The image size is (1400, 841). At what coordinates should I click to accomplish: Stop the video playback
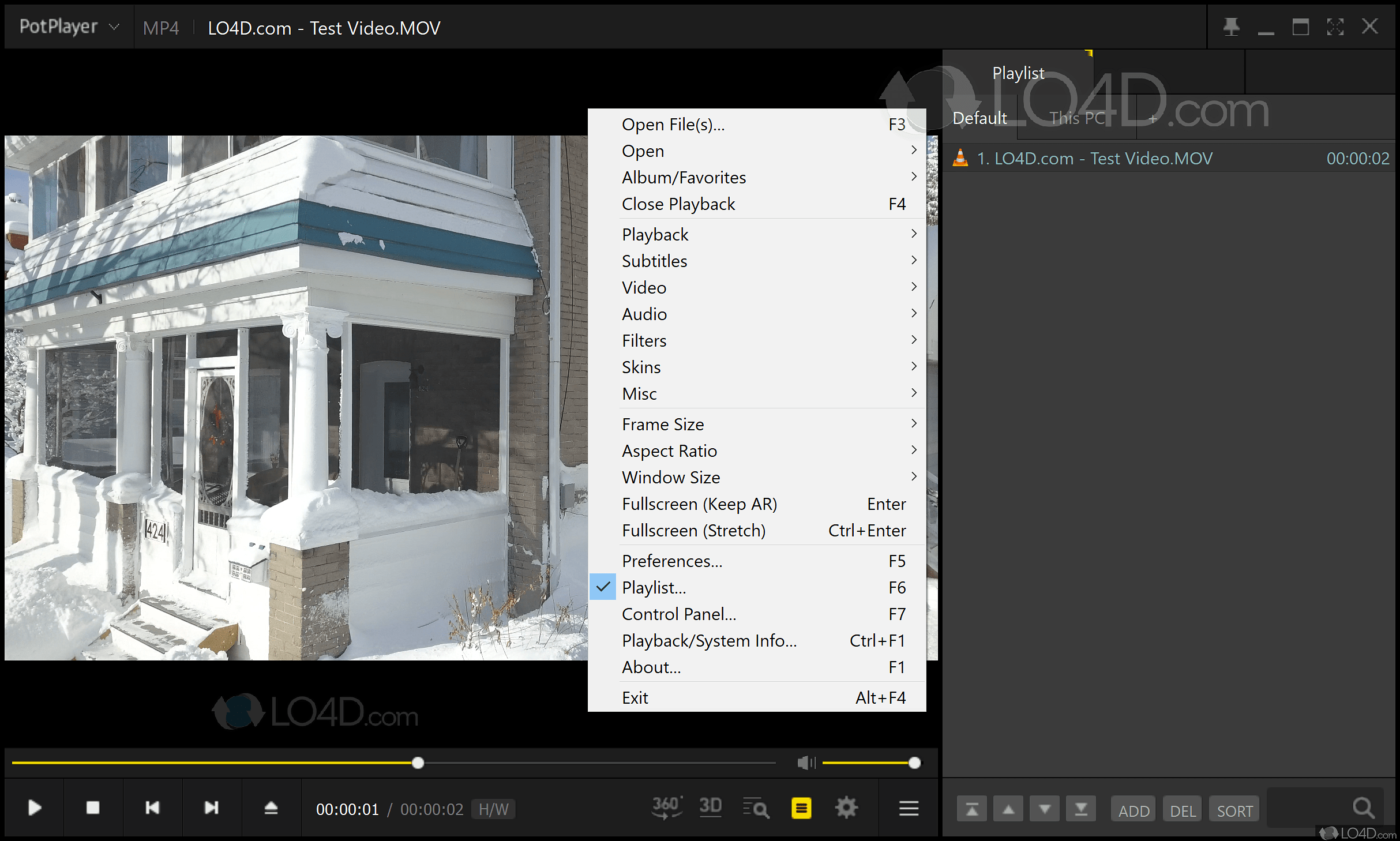pyautogui.click(x=93, y=808)
